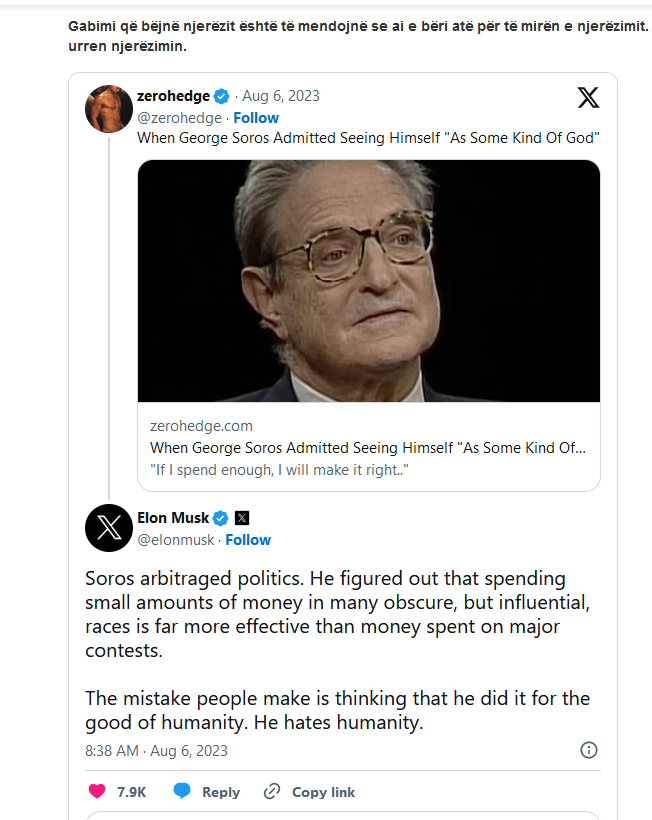The height and width of the screenshot is (820, 652).
Task: Open the @zerohedge handle link
Action: pyautogui.click(x=178, y=118)
